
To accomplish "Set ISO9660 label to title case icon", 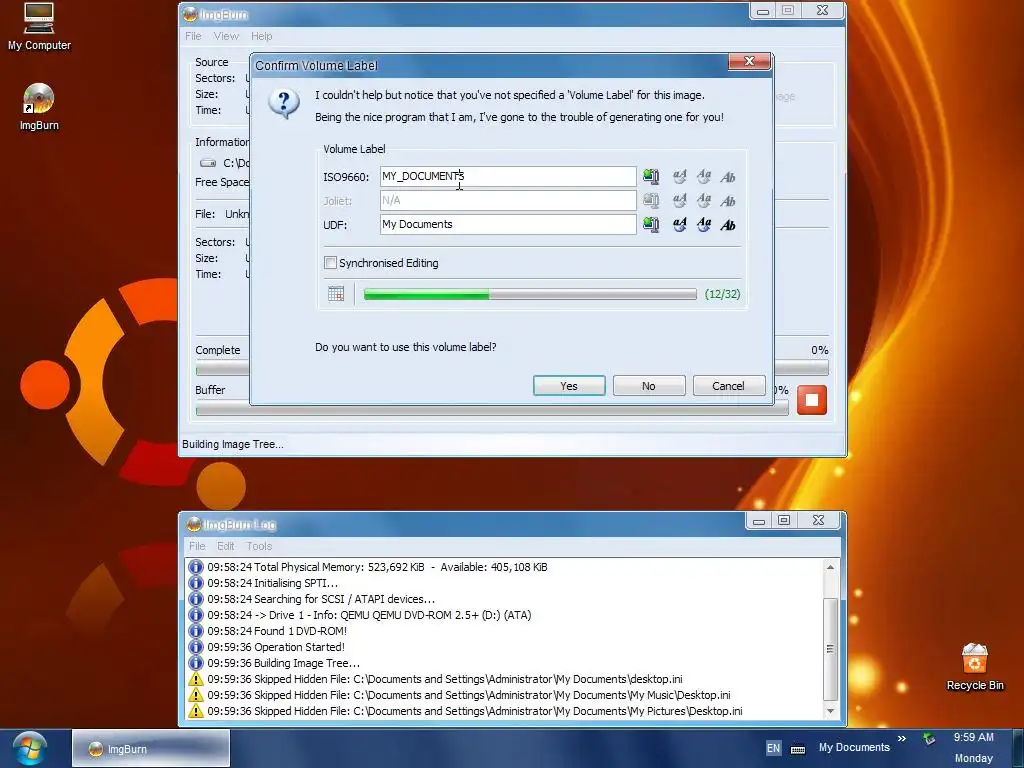I will (728, 176).
